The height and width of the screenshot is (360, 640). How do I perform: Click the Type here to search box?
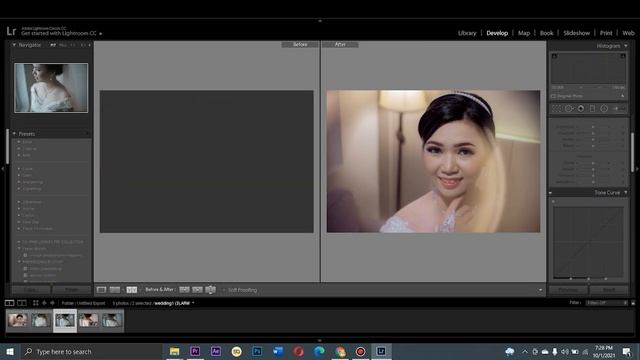point(91,351)
